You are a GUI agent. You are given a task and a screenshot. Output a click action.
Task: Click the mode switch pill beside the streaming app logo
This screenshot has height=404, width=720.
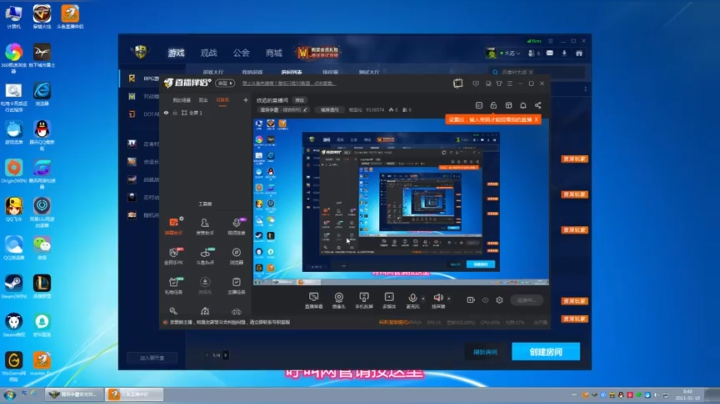click(x=225, y=83)
